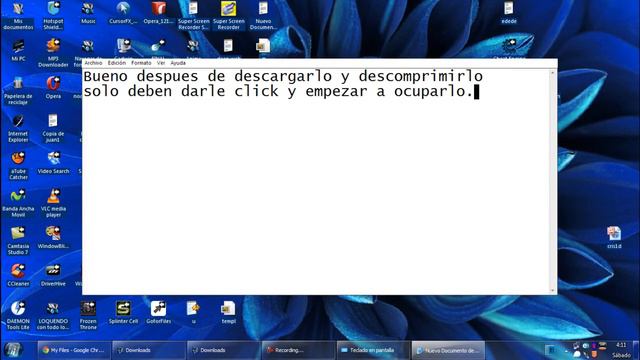The height and width of the screenshot is (360, 640).
Task: Click the Windows Start button
Action: pyautogui.click(x=13, y=350)
